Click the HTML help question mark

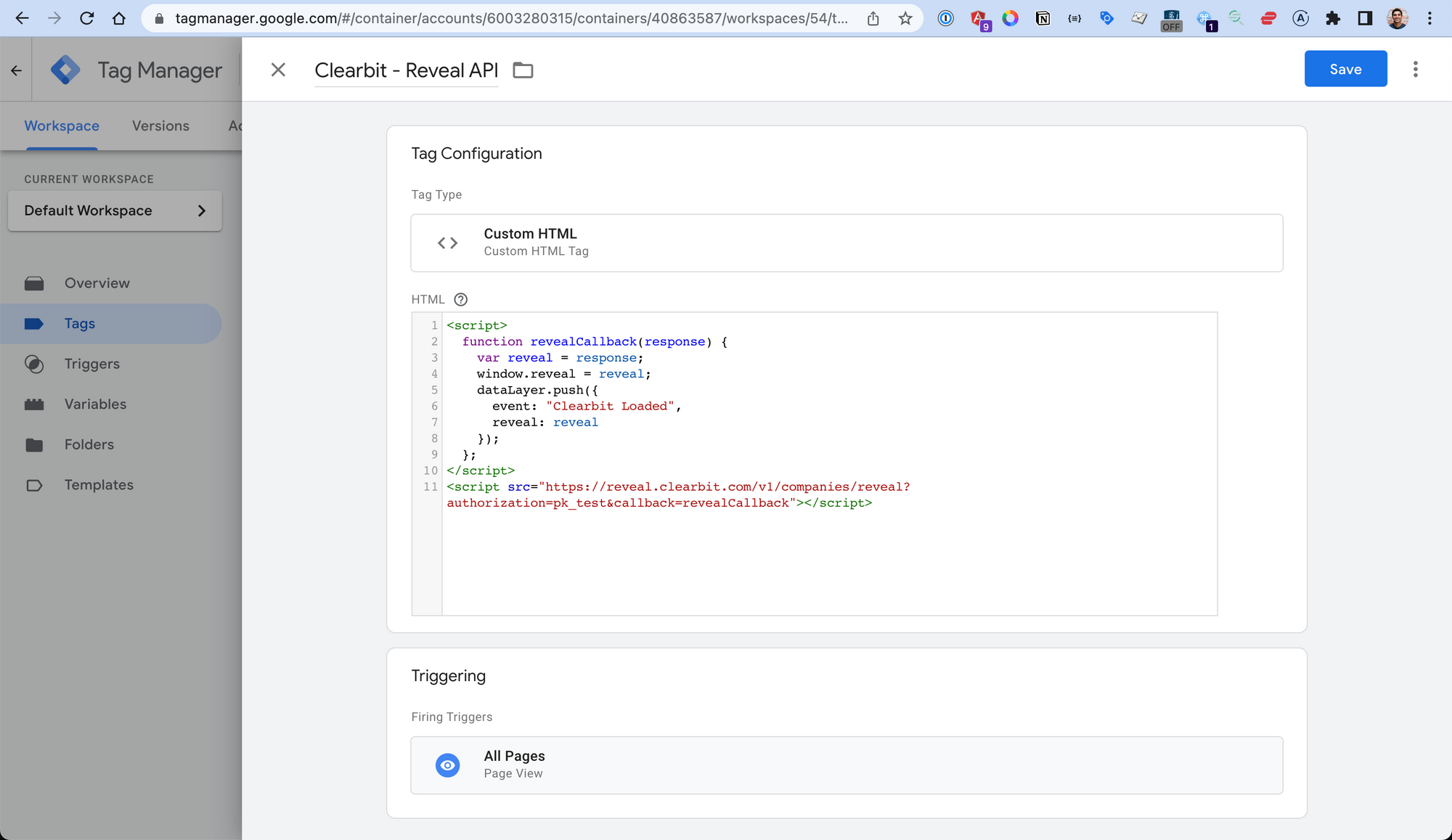pos(460,299)
